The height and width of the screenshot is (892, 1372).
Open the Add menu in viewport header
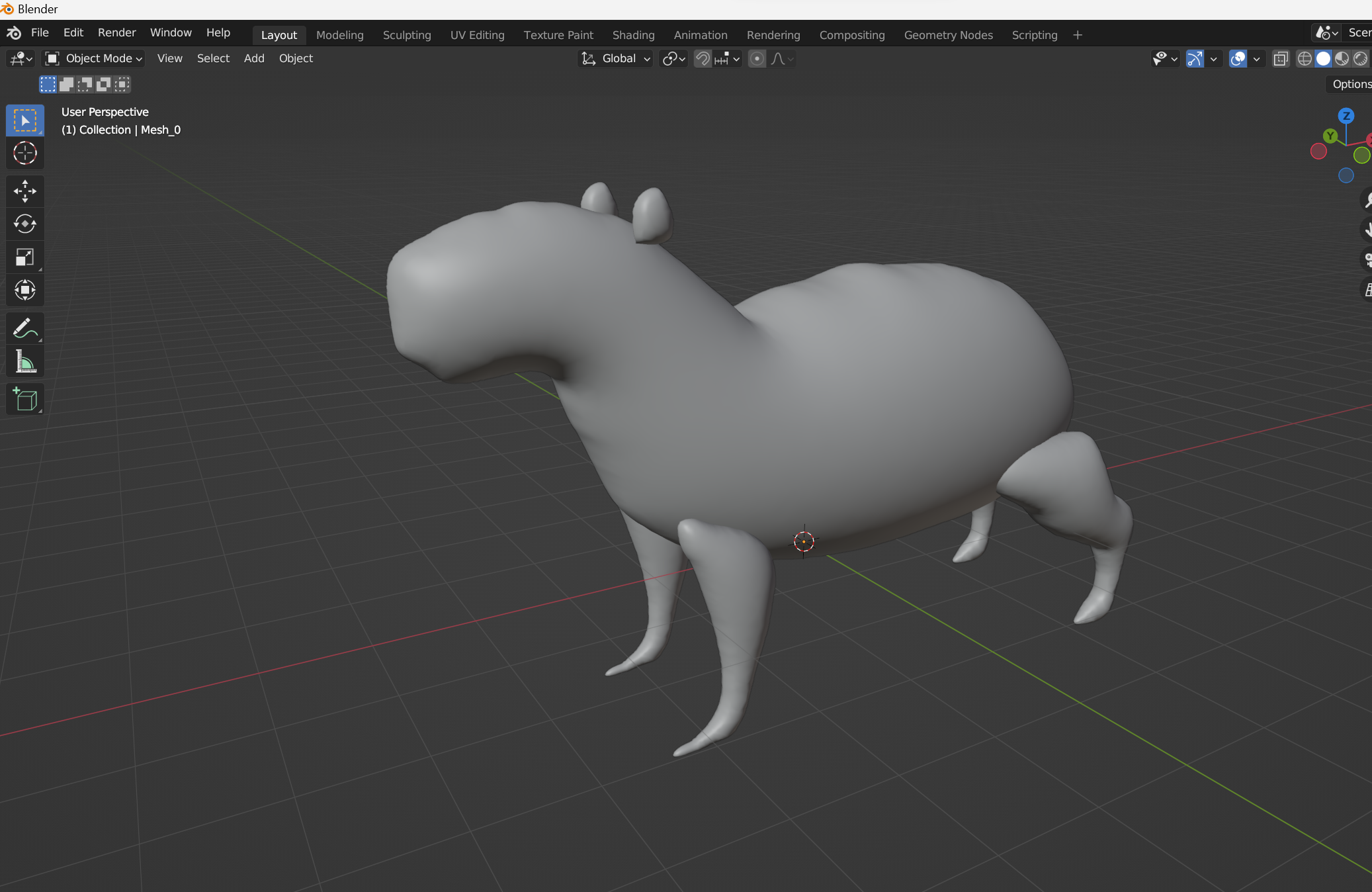(254, 58)
